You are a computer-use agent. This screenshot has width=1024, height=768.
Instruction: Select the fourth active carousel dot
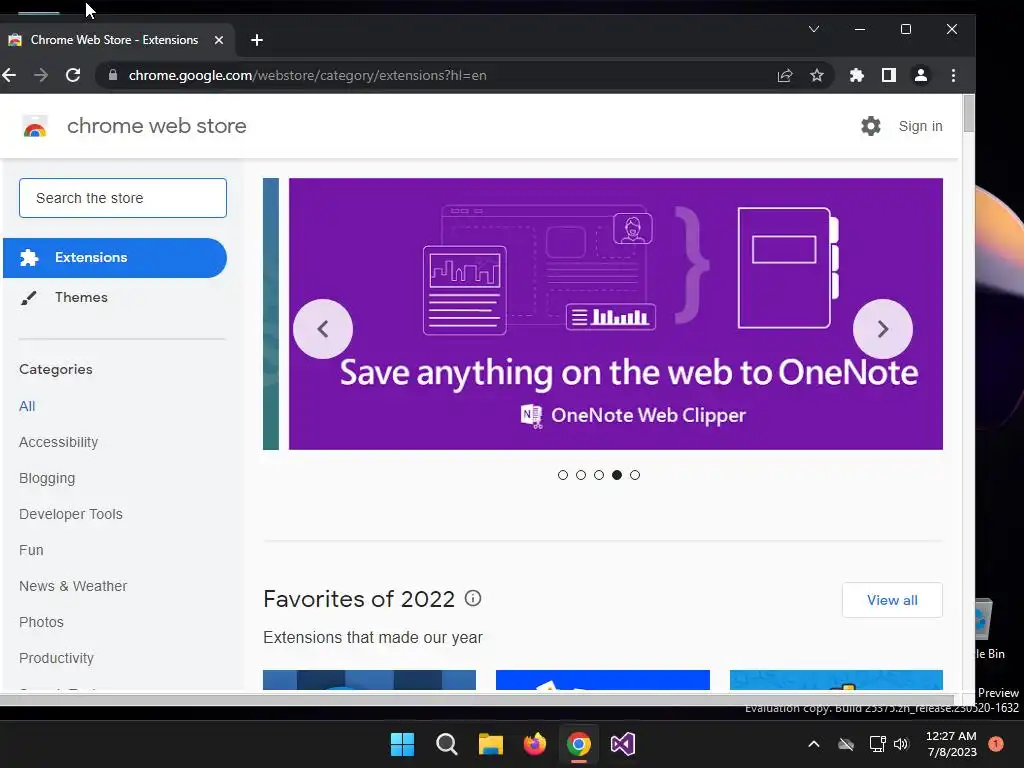click(x=617, y=475)
